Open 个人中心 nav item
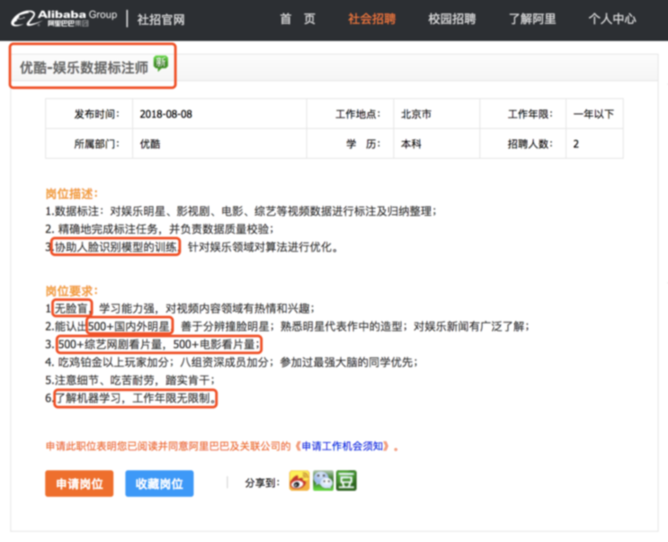 [x=612, y=19]
